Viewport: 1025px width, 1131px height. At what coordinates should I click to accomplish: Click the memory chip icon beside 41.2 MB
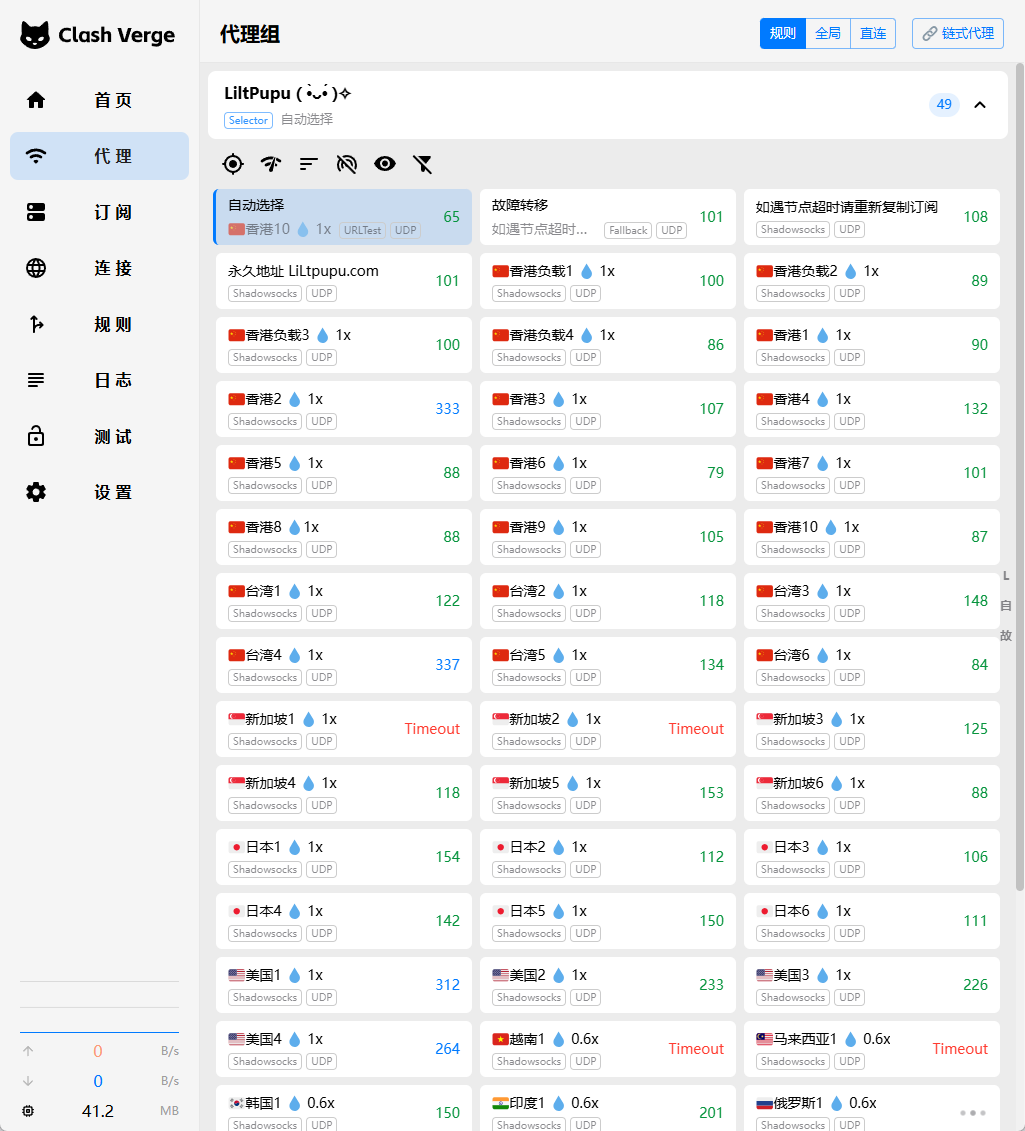pyautogui.click(x=28, y=1111)
